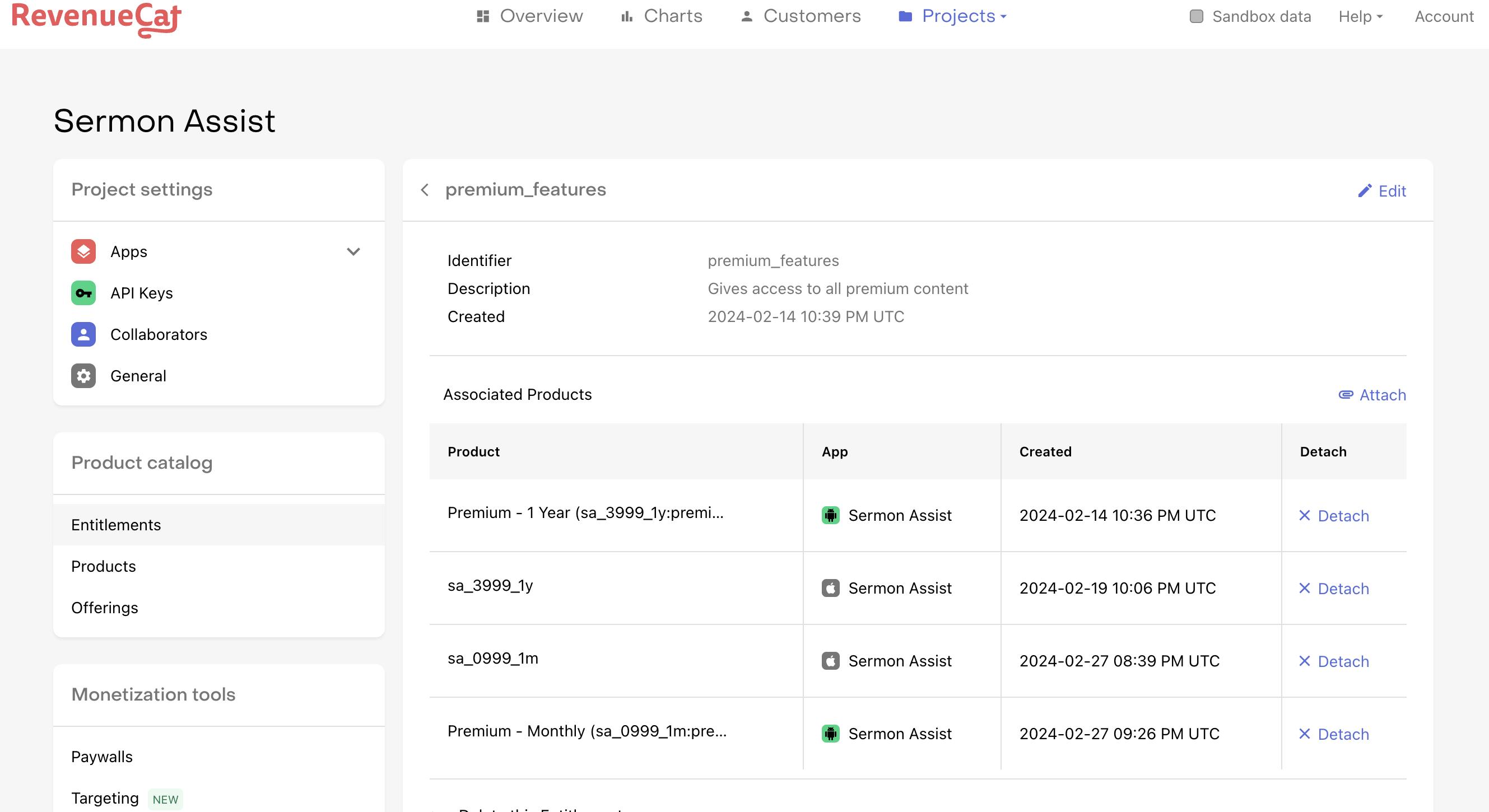The width and height of the screenshot is (1489, 812).
Task: Open the Help dropdown menu
Action: pyautogui.click(x=1360, y=16)
